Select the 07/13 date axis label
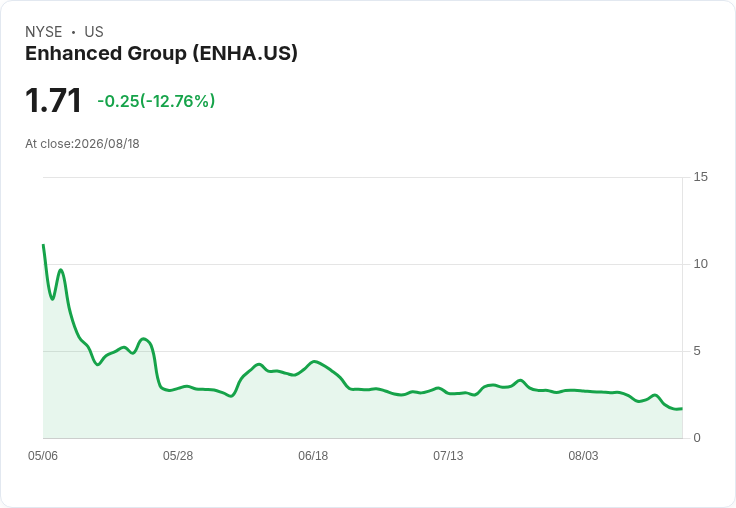 pyautogui.click(x=448, y=455)
